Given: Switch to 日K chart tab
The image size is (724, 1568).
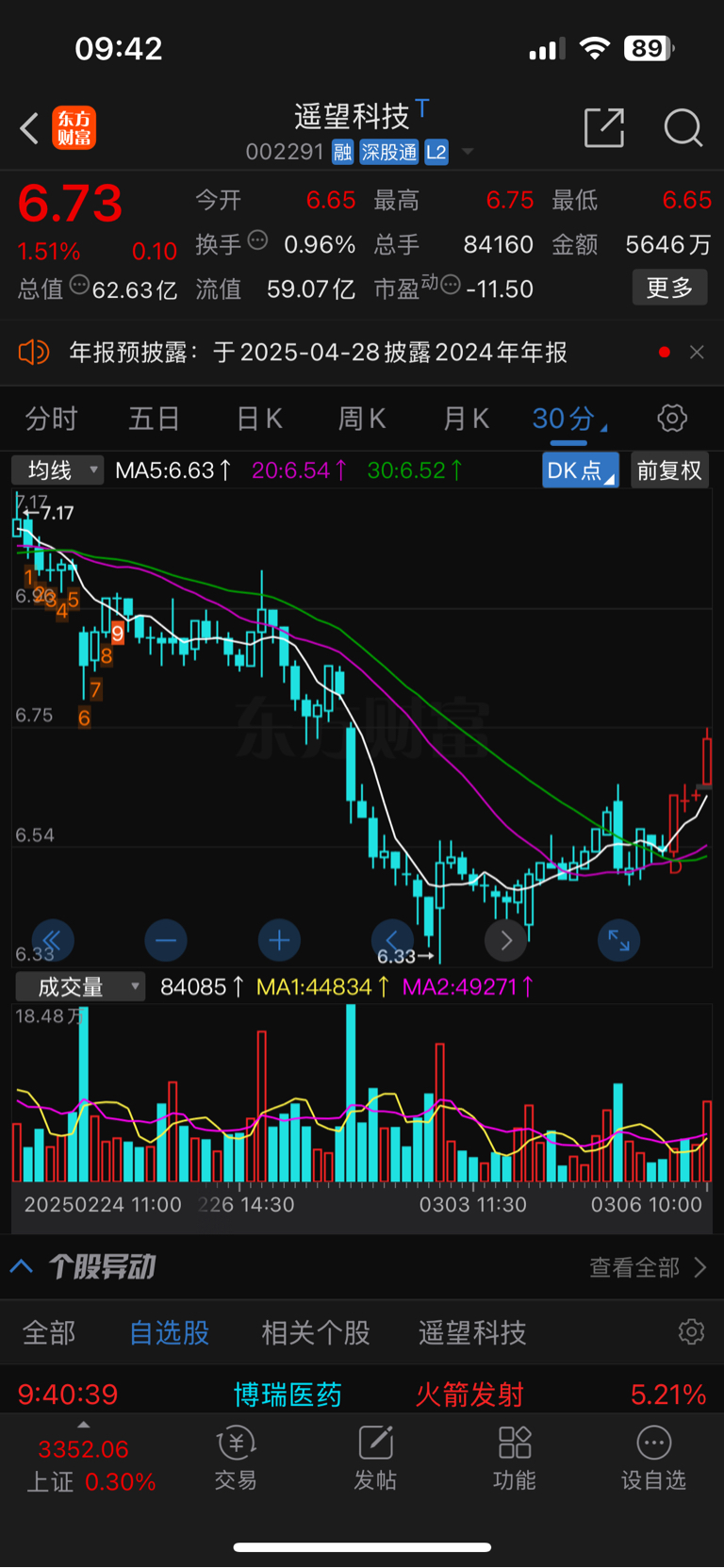Looking at the screenshot, I should pos(259,419).
